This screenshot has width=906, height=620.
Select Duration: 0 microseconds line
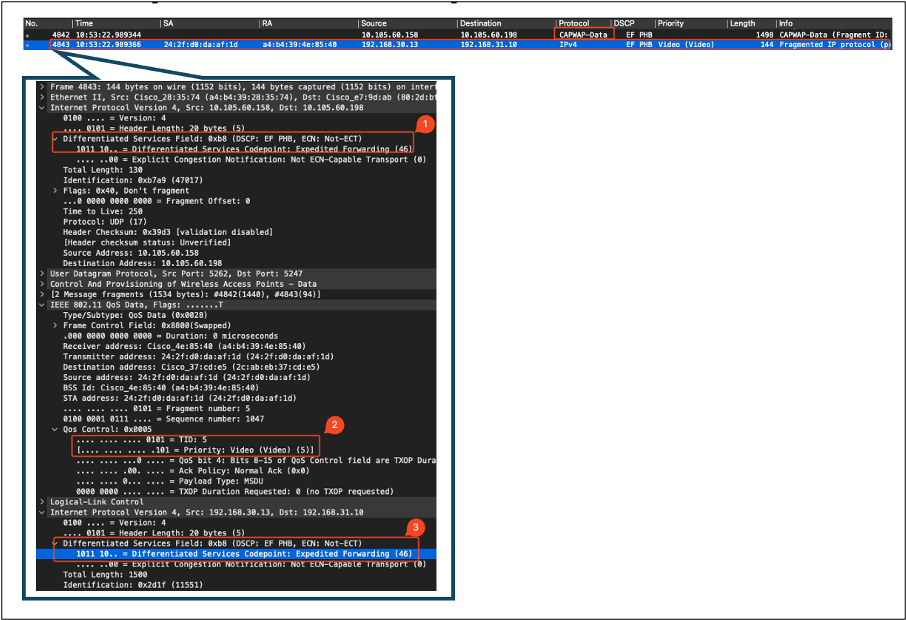170,336
